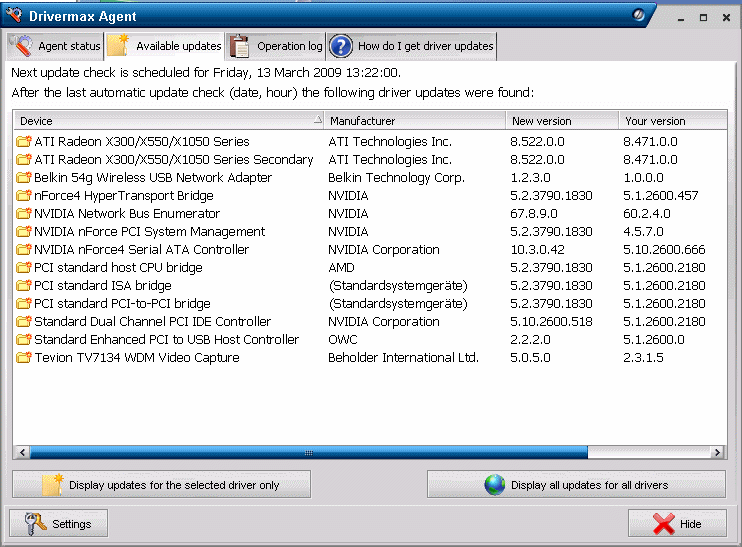Click your version 5.1.2600.457 cell
Screen dimensions: 742x547
point(661,195)
